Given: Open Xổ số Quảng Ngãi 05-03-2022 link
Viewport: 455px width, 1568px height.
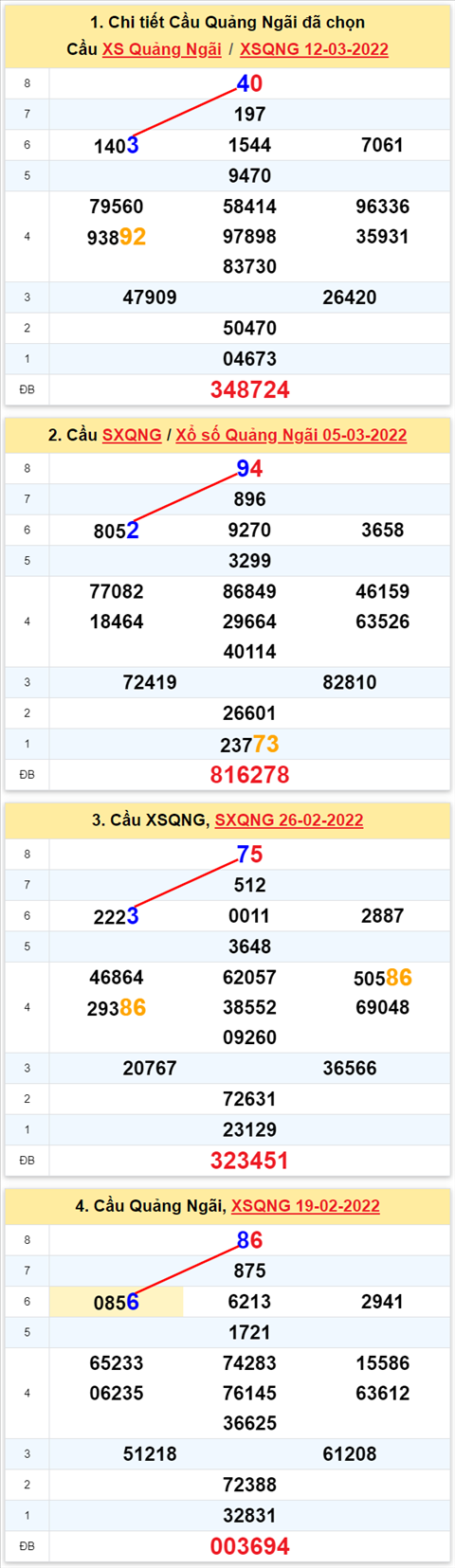Looking at the screenshot, I should 291,435.
